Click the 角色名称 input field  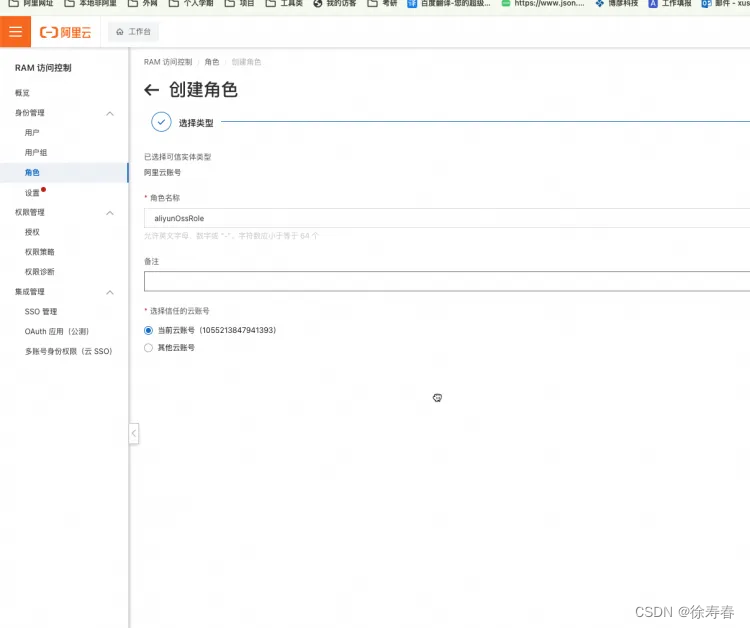[x=447, y=218]
